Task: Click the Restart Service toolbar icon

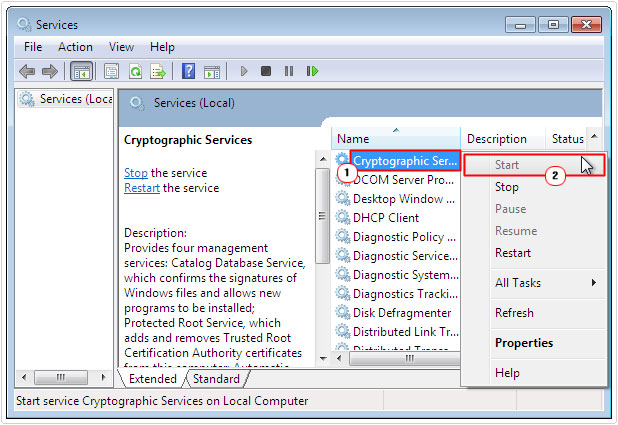Action: [x=312, y=71]
